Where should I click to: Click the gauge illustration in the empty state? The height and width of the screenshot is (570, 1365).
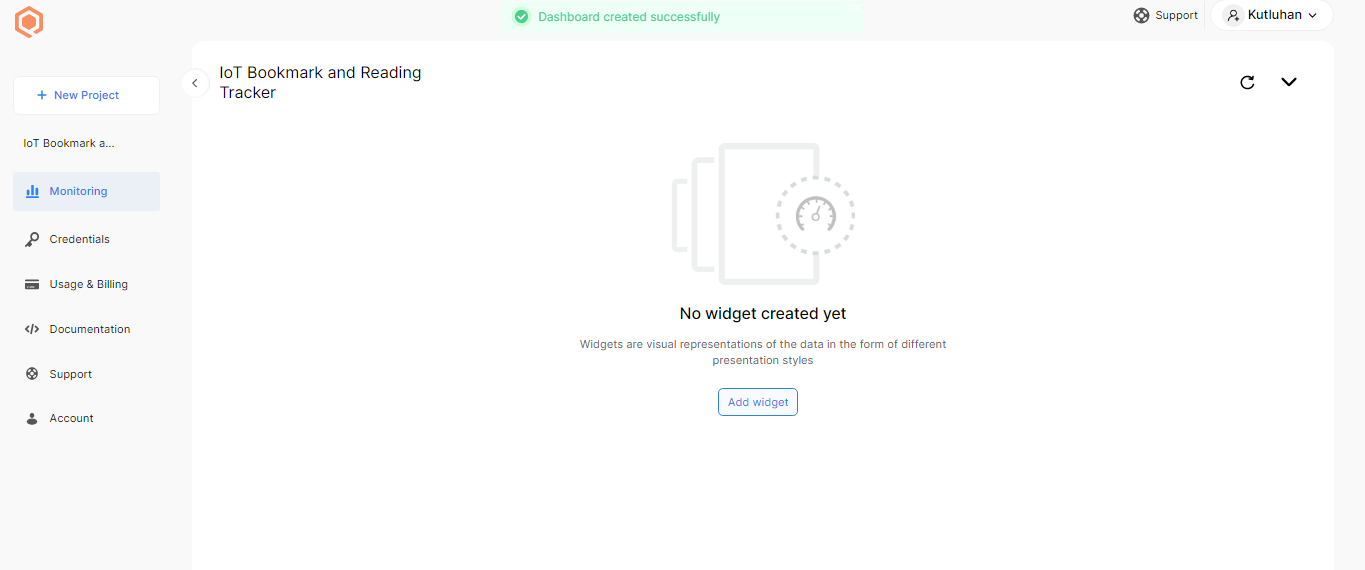815,213
